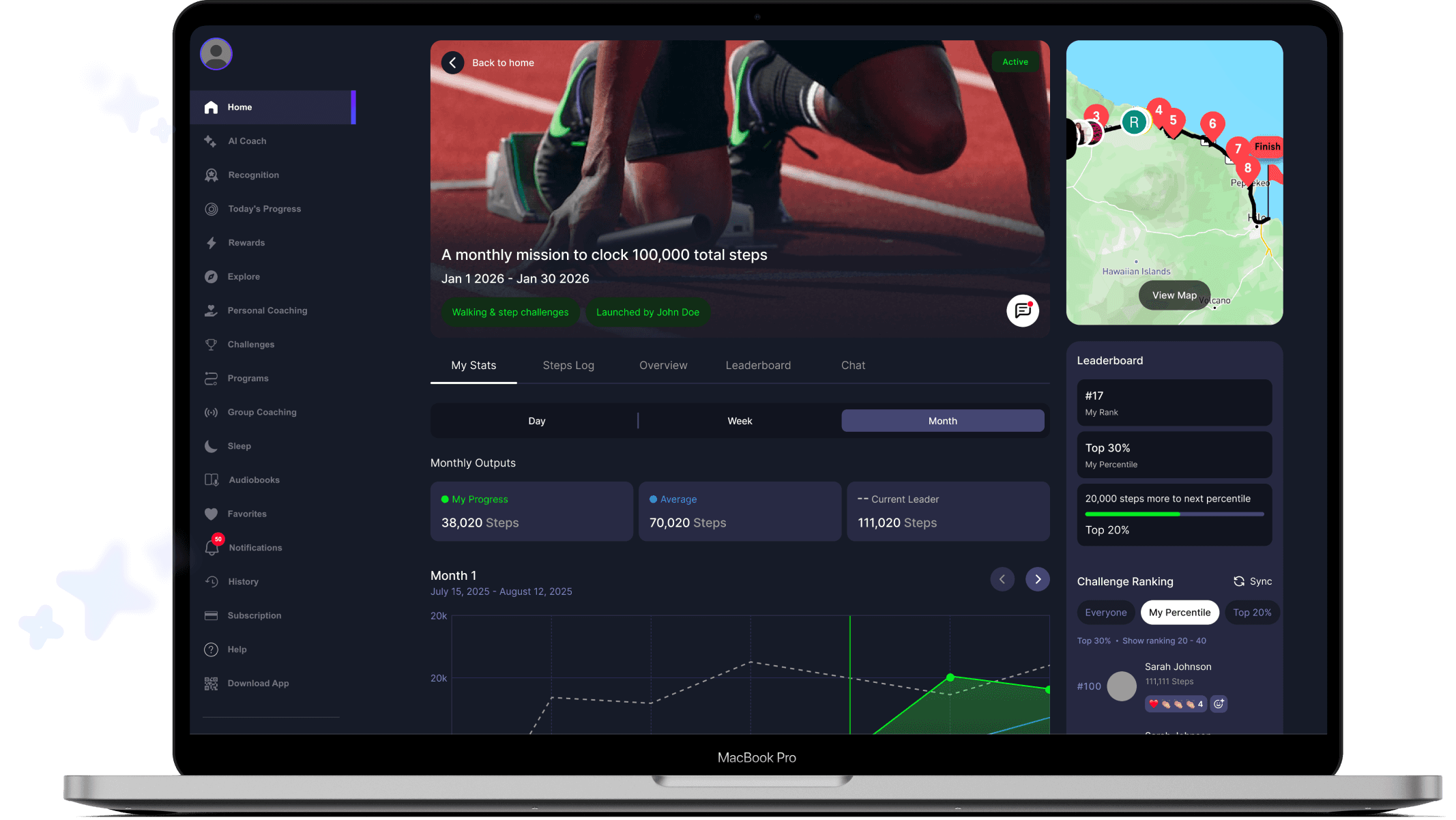Image resolution: width=1456 pixels, height=820 pixels.
Task: Click the View Map button
Action: click(1174, 295)
